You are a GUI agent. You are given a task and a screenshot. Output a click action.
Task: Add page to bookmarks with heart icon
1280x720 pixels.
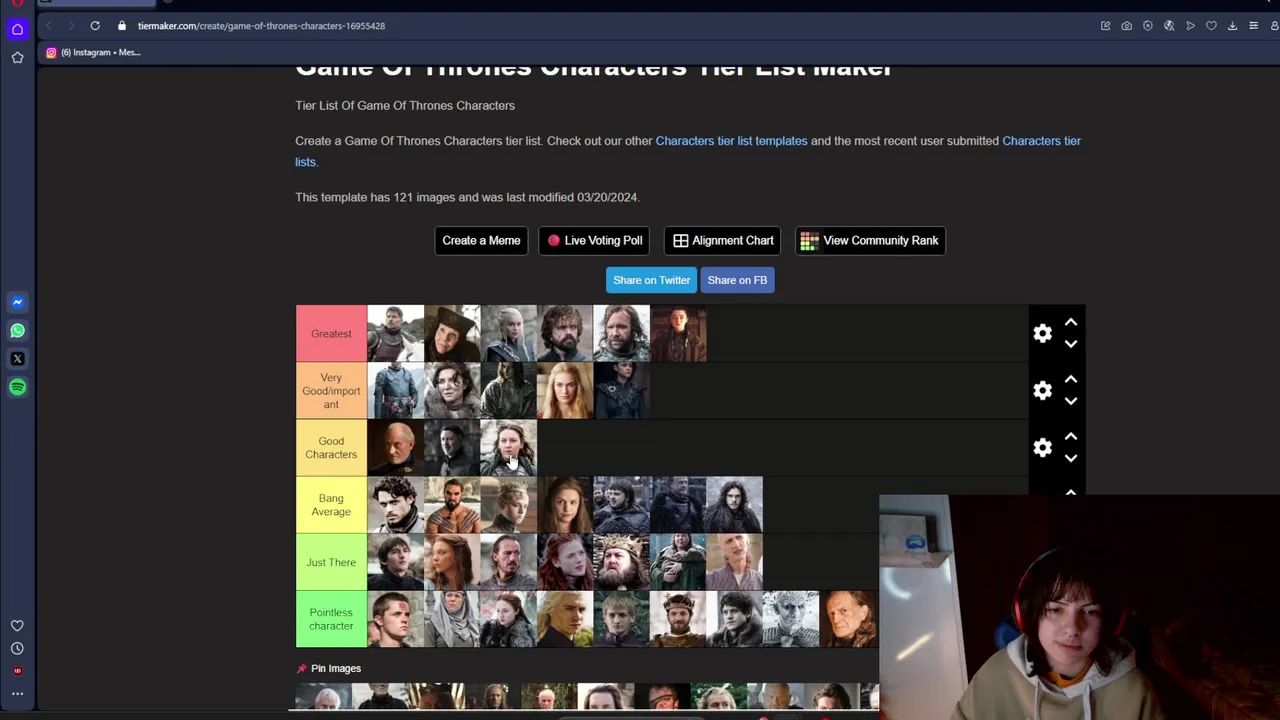point(1211,26)
